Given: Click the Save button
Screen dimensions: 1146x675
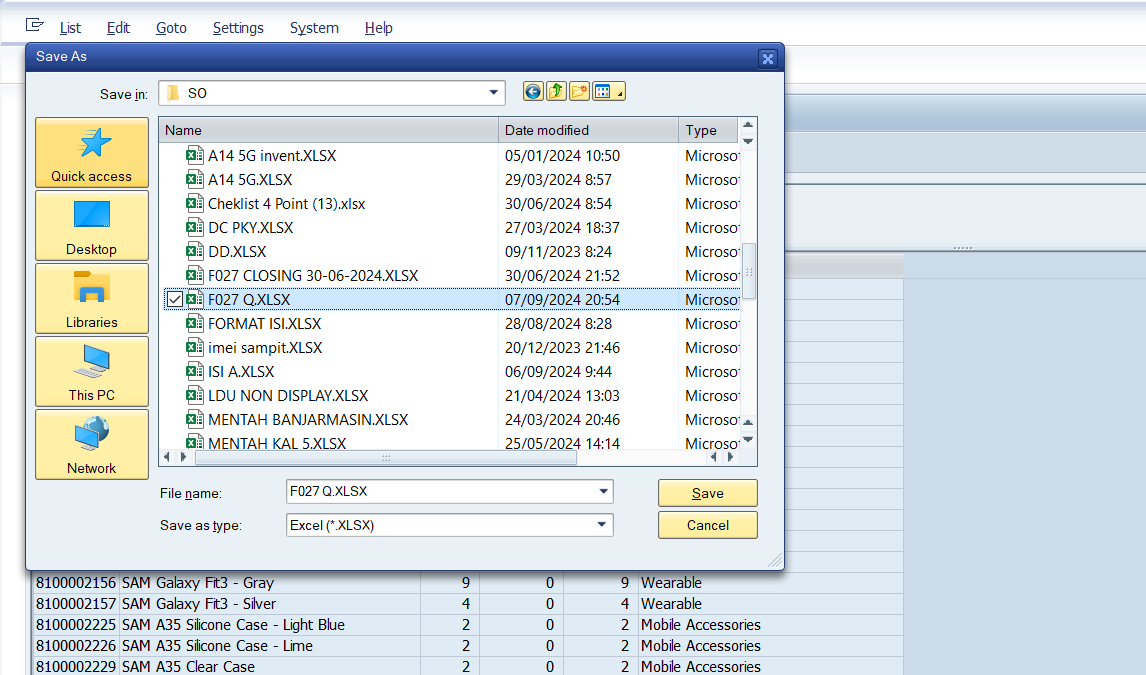Looking at the screenshot, I should tap(707, 493).
